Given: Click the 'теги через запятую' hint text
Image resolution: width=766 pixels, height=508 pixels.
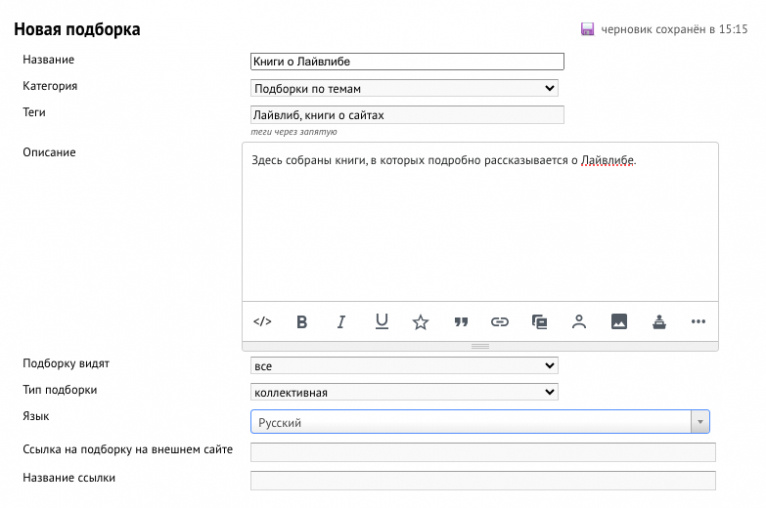Looking at the screenshot, I should pyautogui.click(x=294, y=132).
